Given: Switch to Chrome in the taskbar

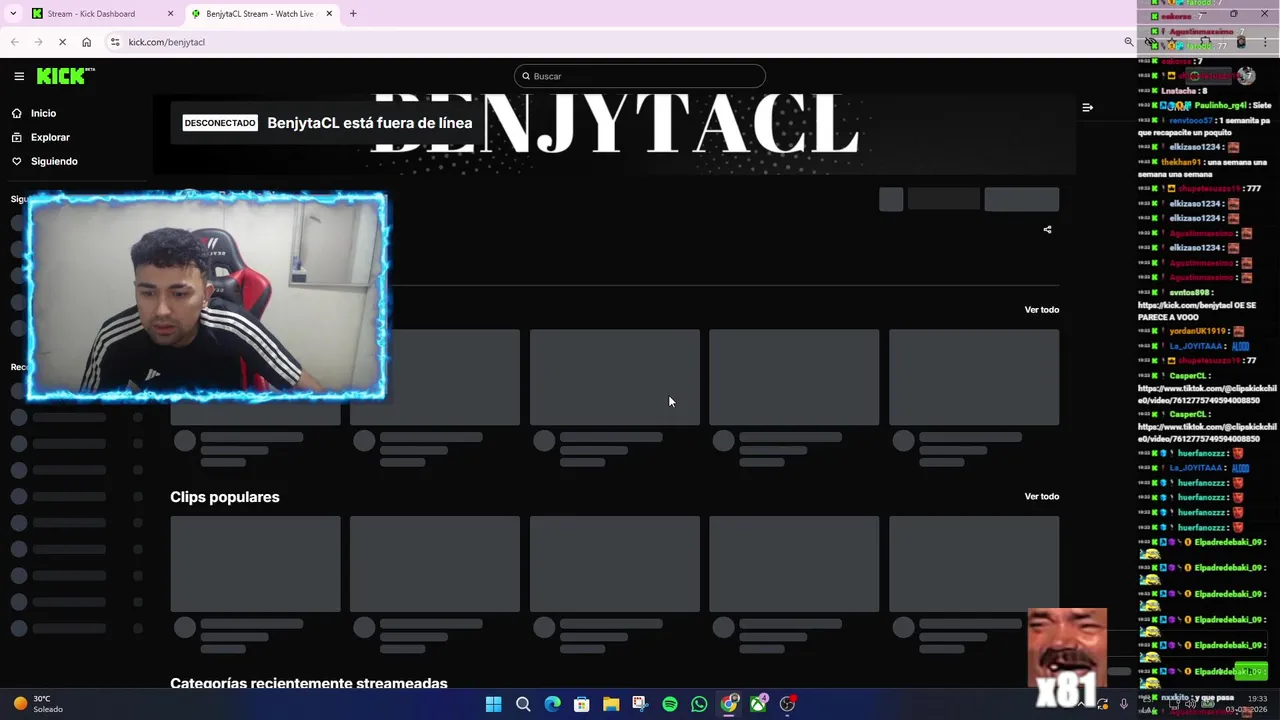Looking at the screenshot, I should (x=729, y=704).
